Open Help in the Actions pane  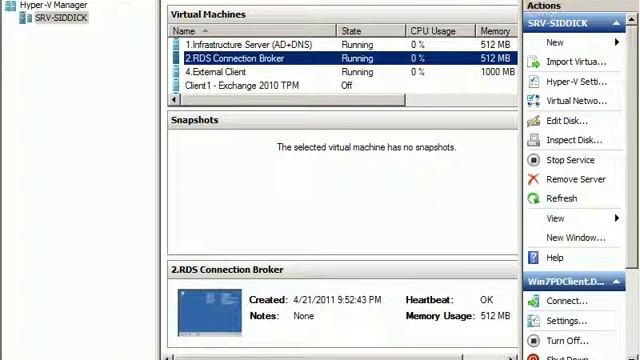pyautogui.click(x=555, y=258)
